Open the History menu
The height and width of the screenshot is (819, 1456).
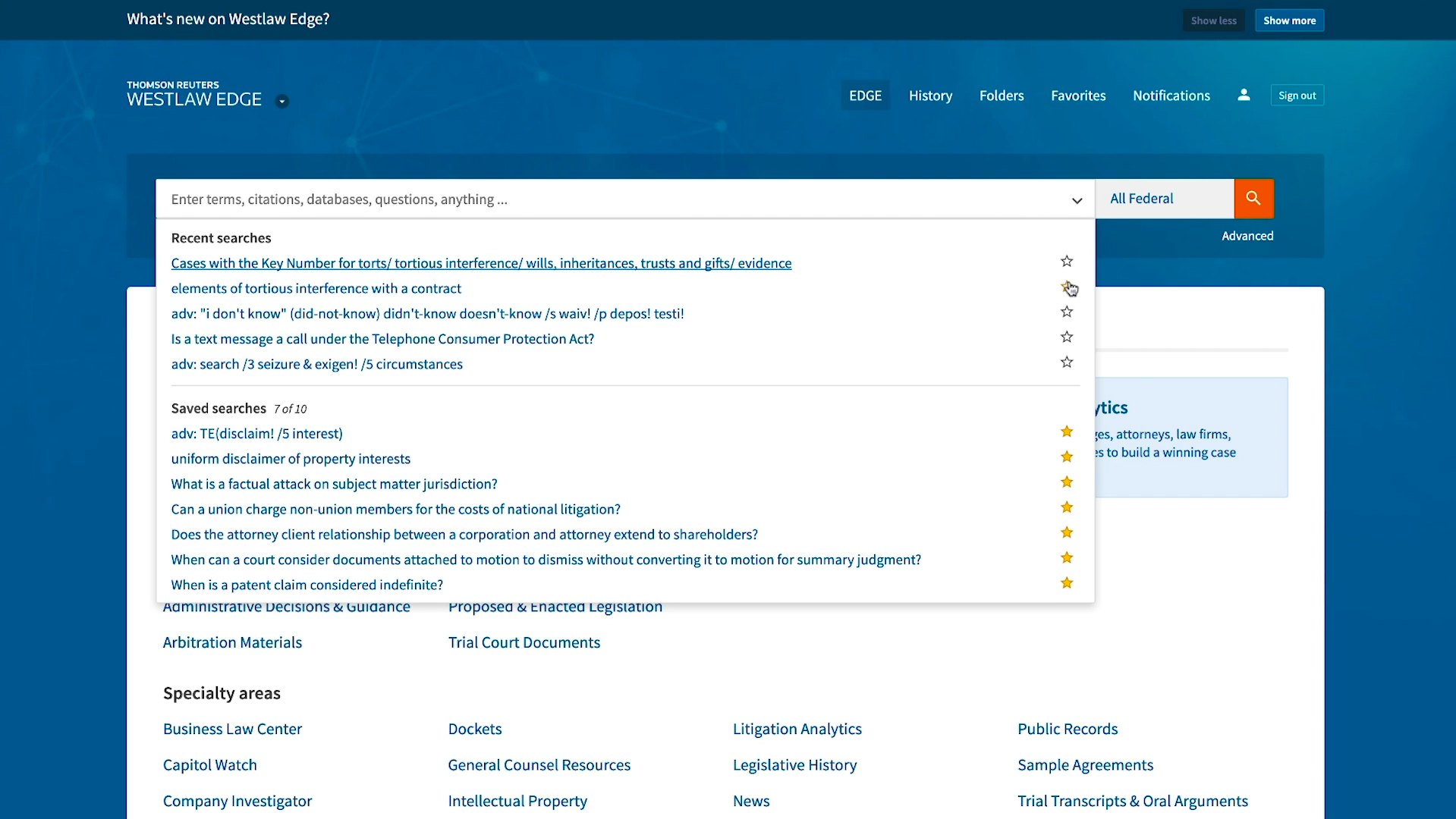pyautogui.click(x=930, y=96)
